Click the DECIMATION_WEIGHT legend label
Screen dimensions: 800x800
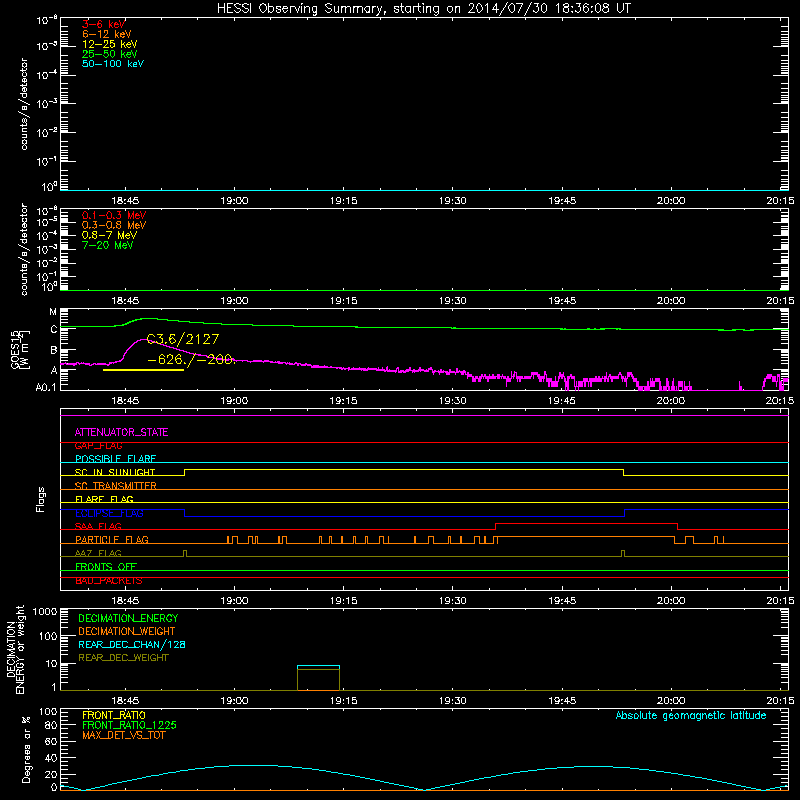[127, 632]
